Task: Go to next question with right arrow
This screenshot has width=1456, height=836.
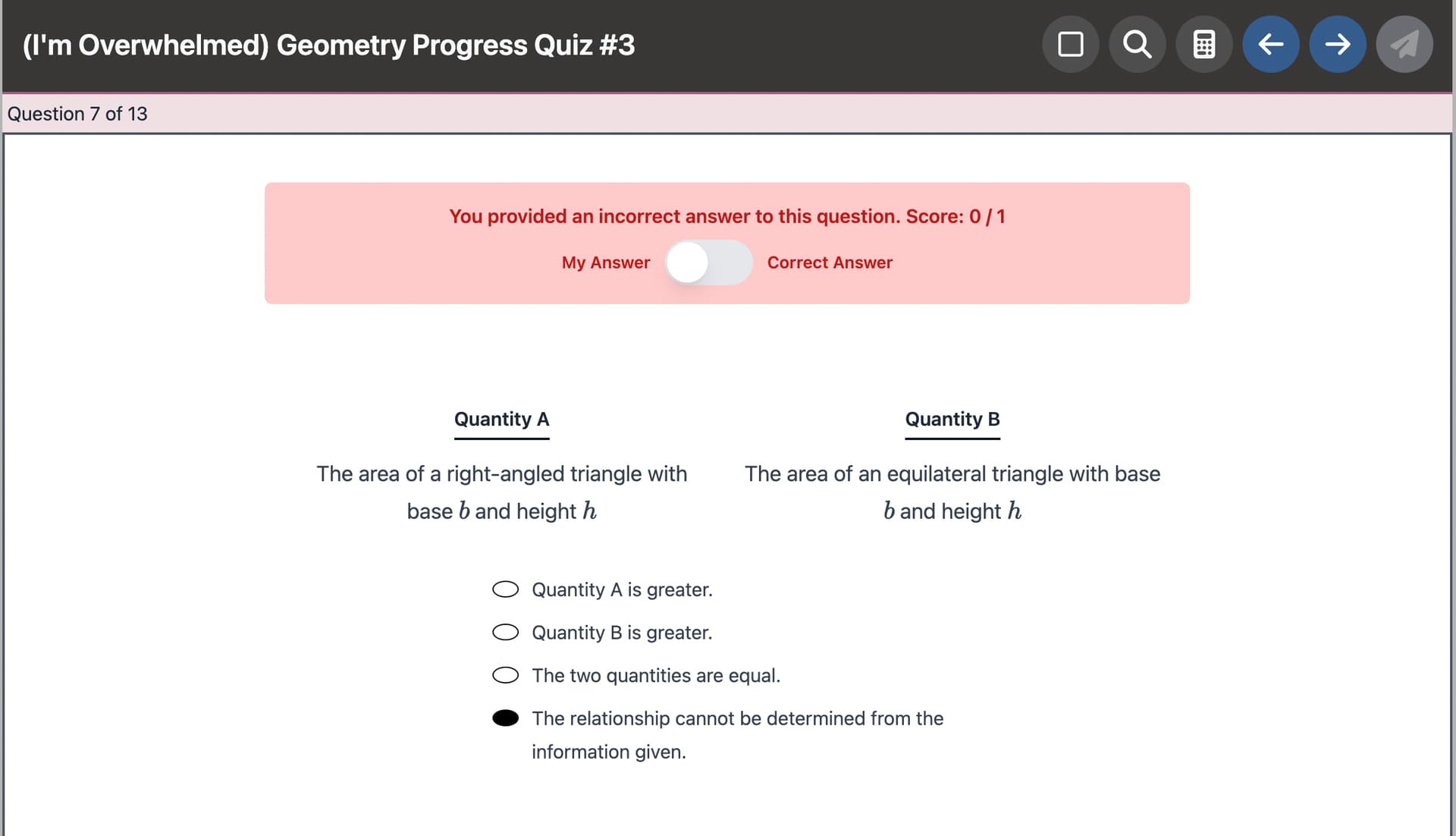Action: click(1337, 45)
